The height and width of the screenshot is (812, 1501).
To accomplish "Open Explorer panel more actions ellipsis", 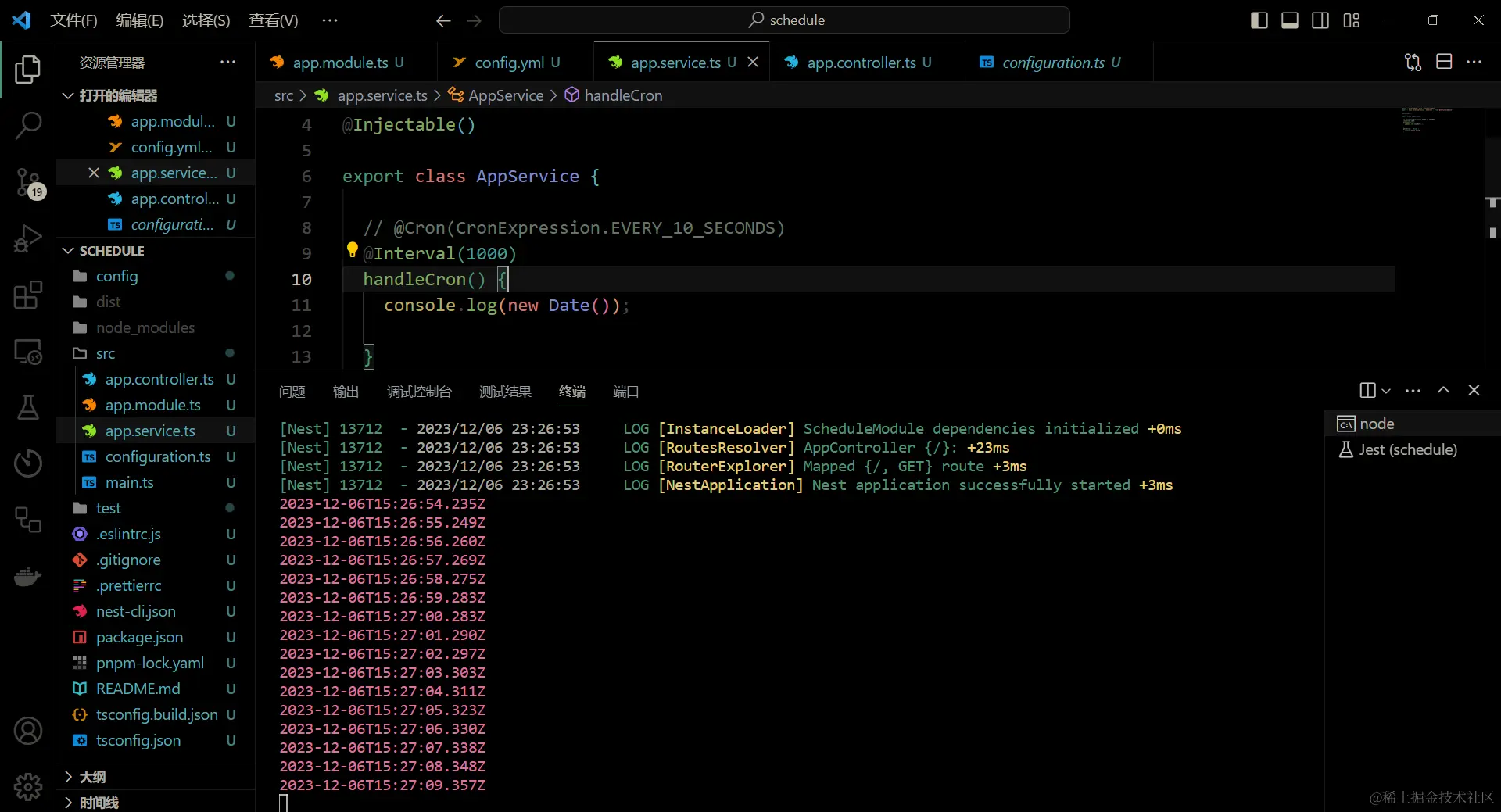I will coord(227,62).
